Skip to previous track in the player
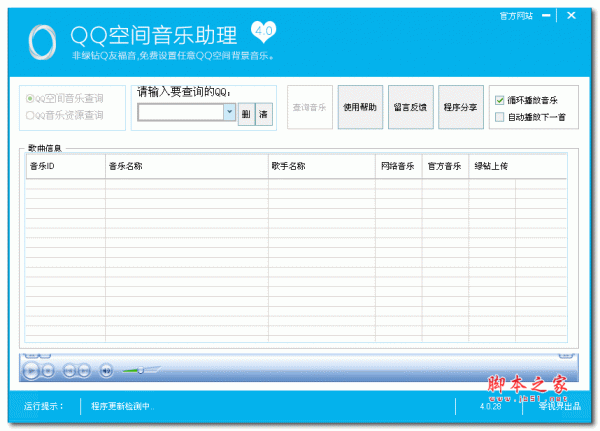Screen dimensions: 600x431 tap(69, 371)
